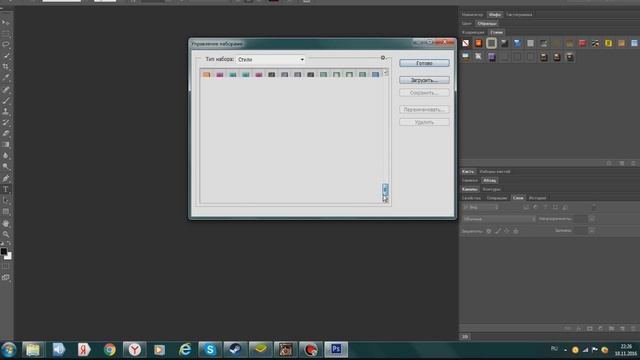Click the 'Загрузить...' load button
This screenshot has height=360, width=640.
424,80
